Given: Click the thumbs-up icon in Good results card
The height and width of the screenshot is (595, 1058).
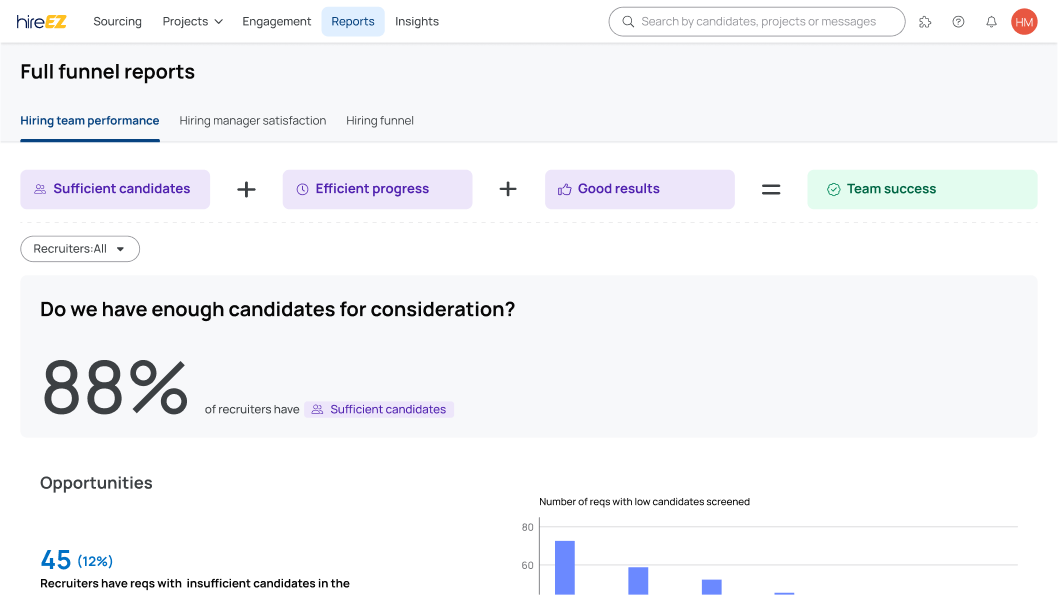Looking at the screenshot, I should (x=564, y=189).
